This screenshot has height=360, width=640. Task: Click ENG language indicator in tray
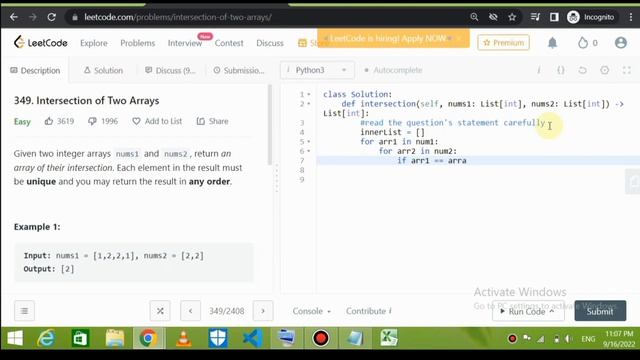(588, 339)
